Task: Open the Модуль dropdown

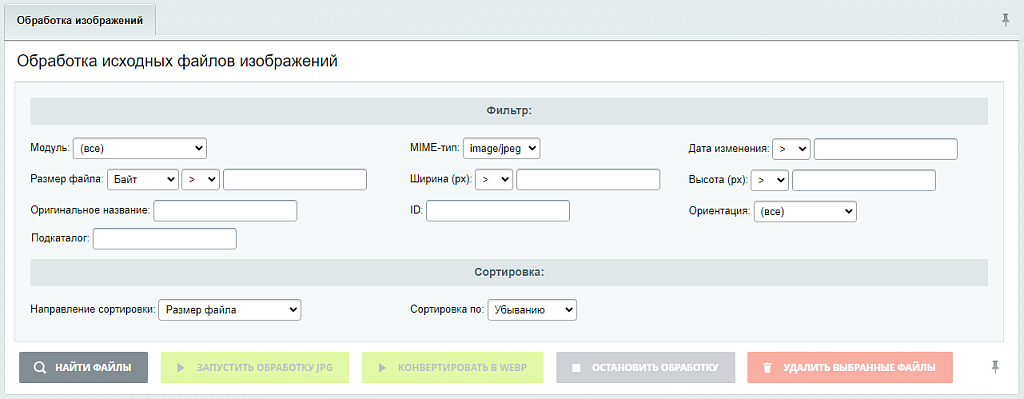Action: tap(140, 148)
